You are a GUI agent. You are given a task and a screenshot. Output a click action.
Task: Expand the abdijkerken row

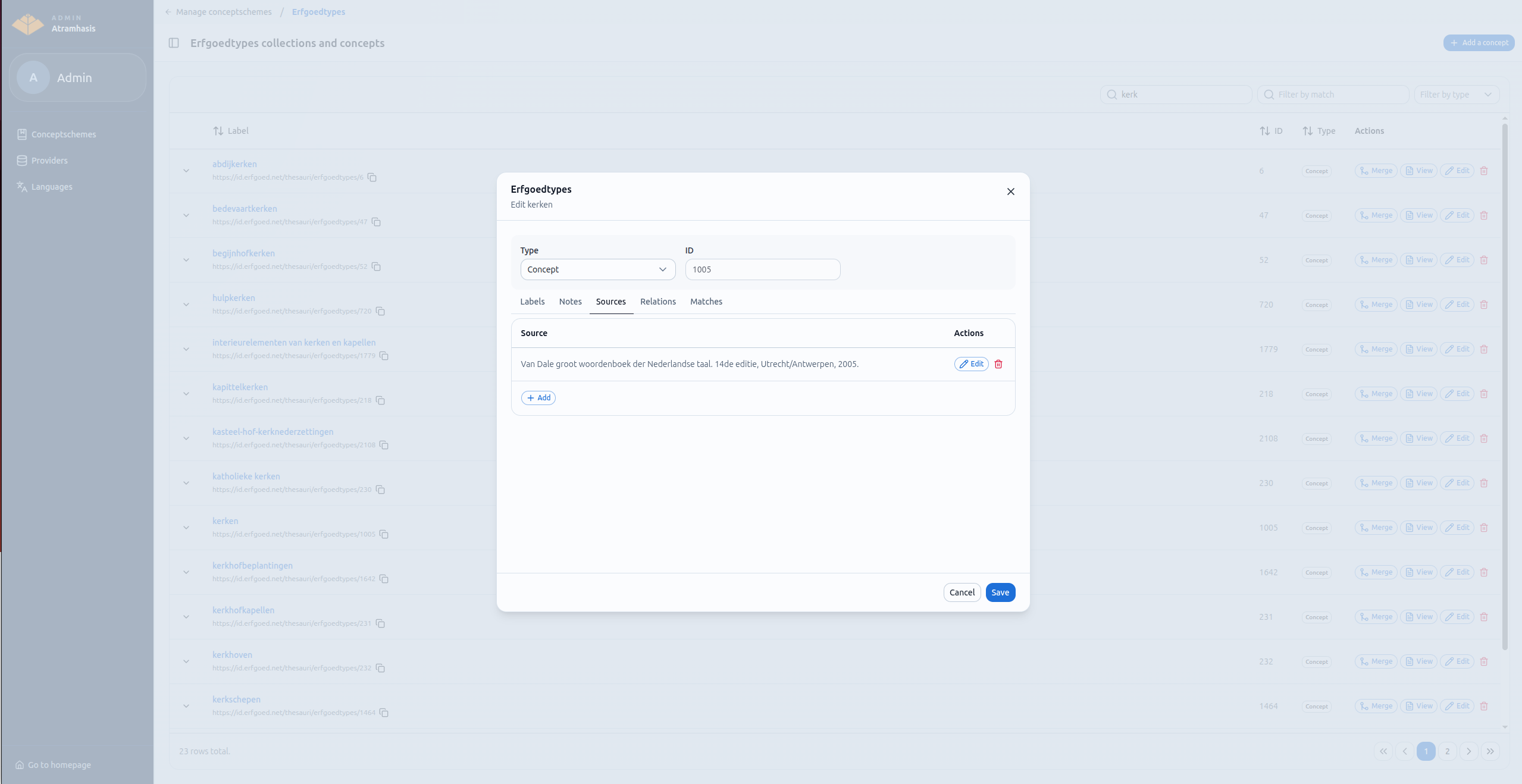pyautogui.click(x=186, y=171)
